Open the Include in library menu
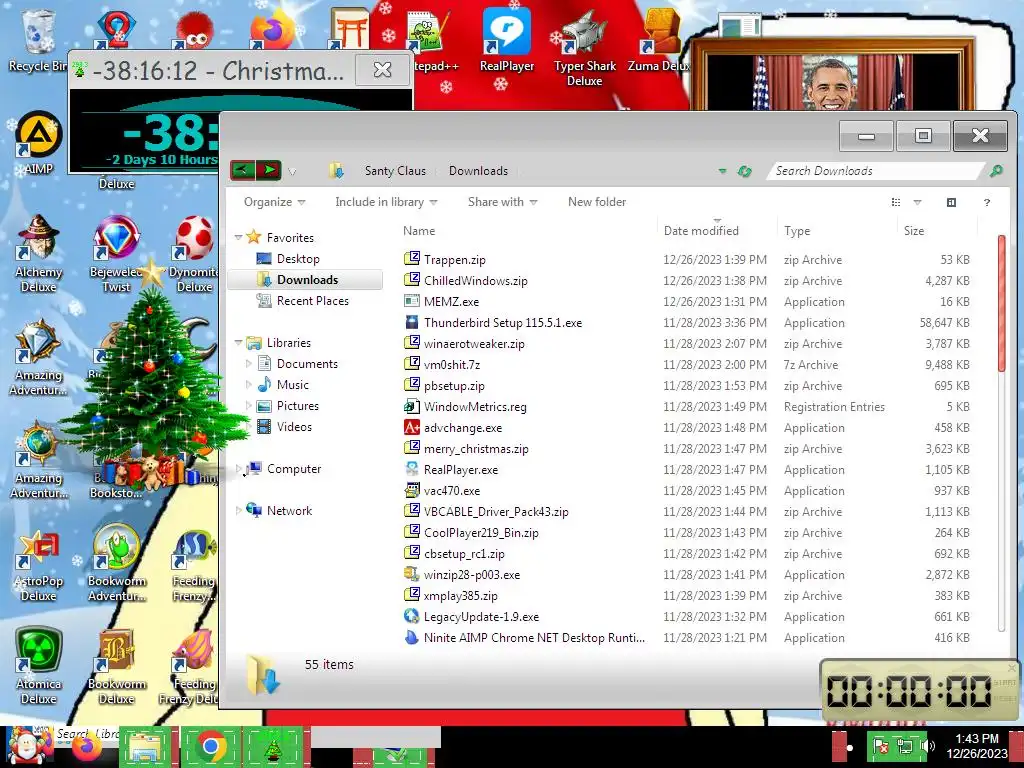The image size is (1024, 768). click(386, 202)
